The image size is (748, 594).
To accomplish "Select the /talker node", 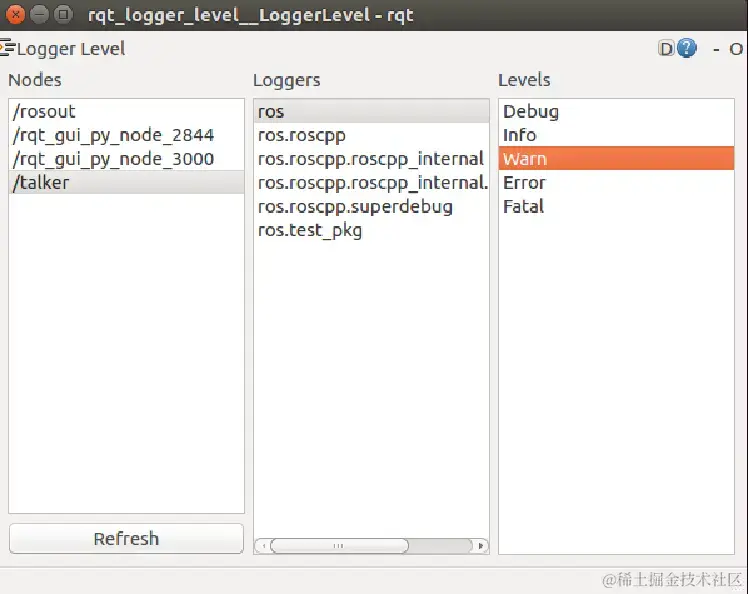I will click(x=126, y=182).
